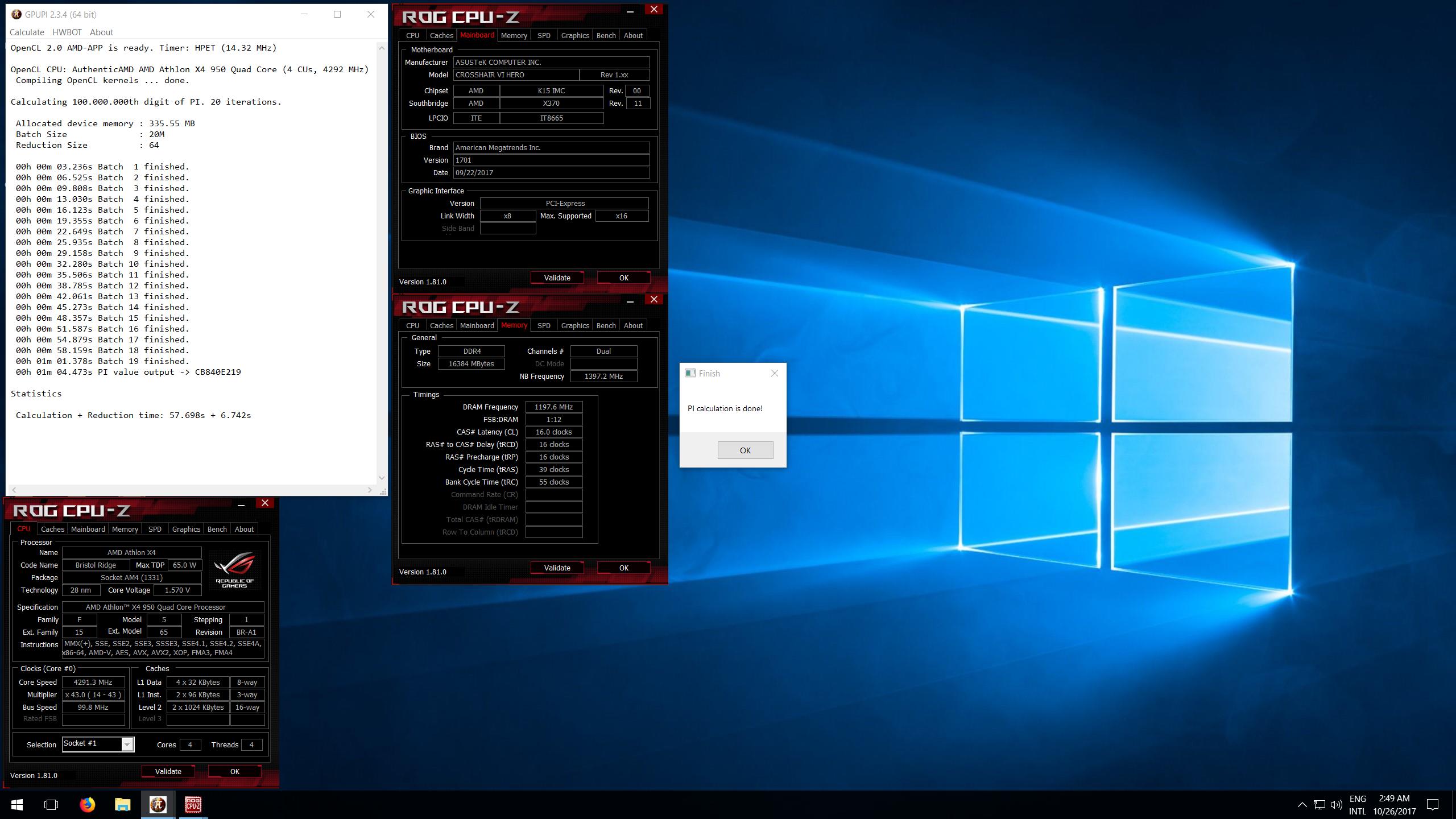The height and width of the screenshot is (819, 1456).
Task: Minimize the CPU tab CPU-Z window
Action: pyautogui.click(x=241, y=504)
